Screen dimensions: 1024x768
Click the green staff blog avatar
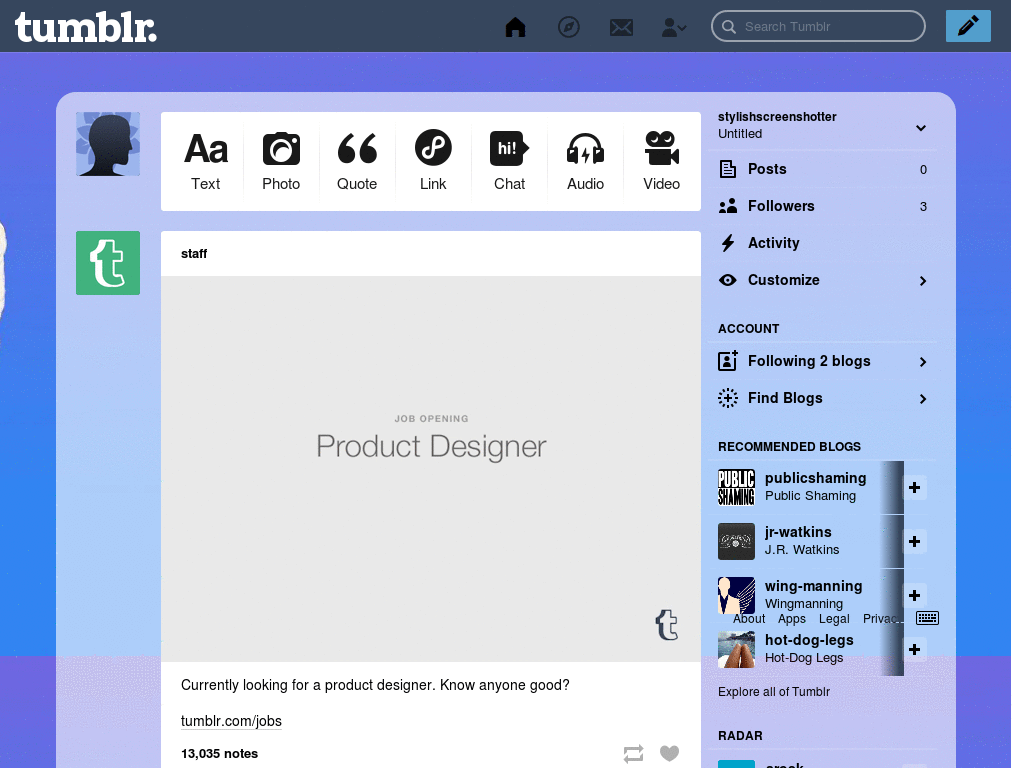point(108,263)
